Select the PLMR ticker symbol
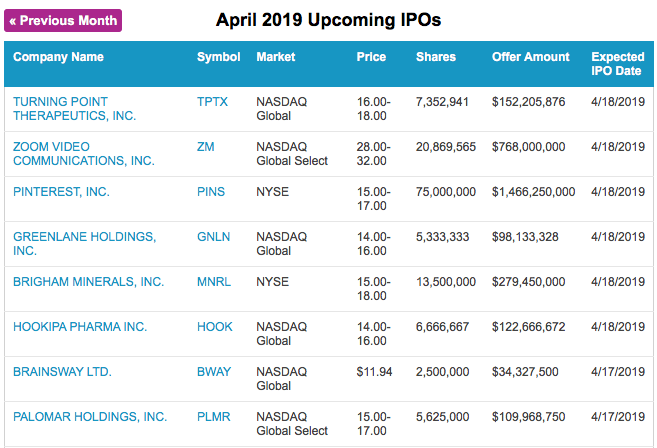657x448 pixels. click(x=214, y=417)
